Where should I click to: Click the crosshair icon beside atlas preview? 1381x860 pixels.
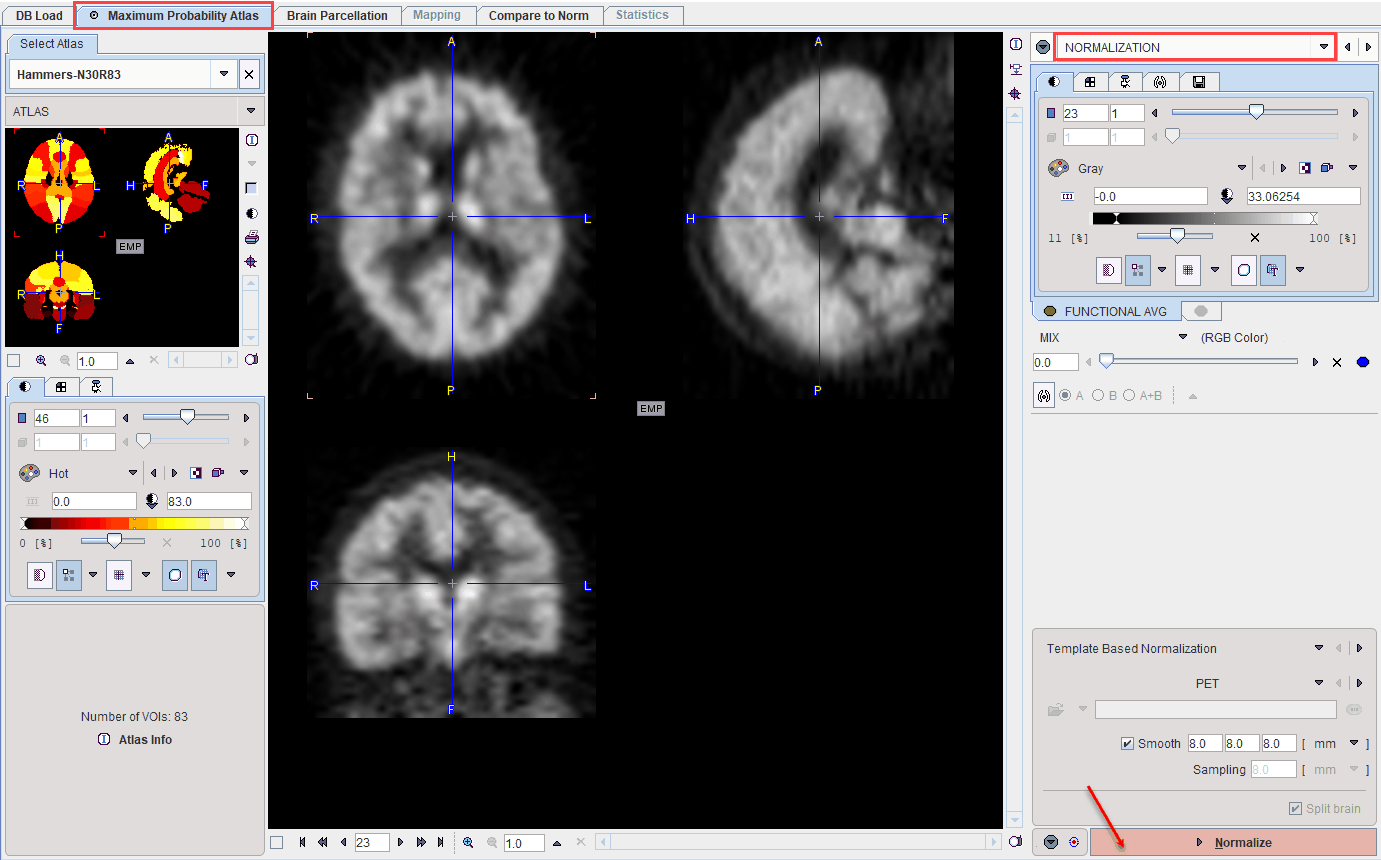point(252,261)
